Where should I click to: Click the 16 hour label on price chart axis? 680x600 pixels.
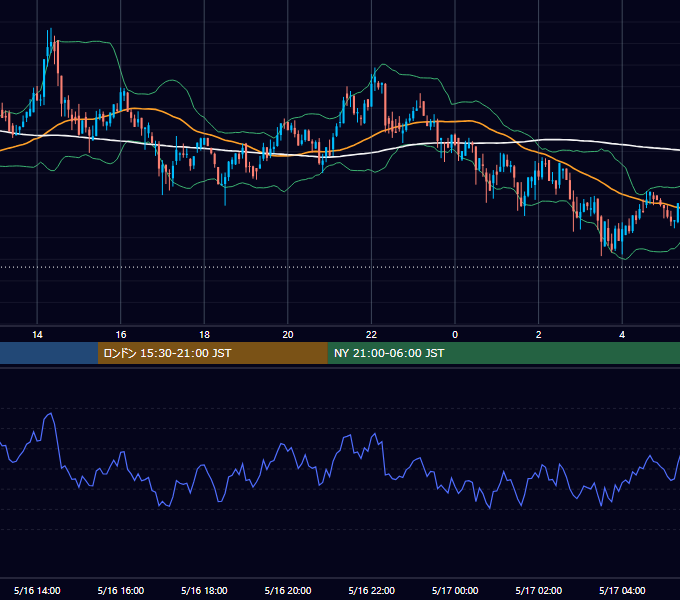[x=121, y=335]
